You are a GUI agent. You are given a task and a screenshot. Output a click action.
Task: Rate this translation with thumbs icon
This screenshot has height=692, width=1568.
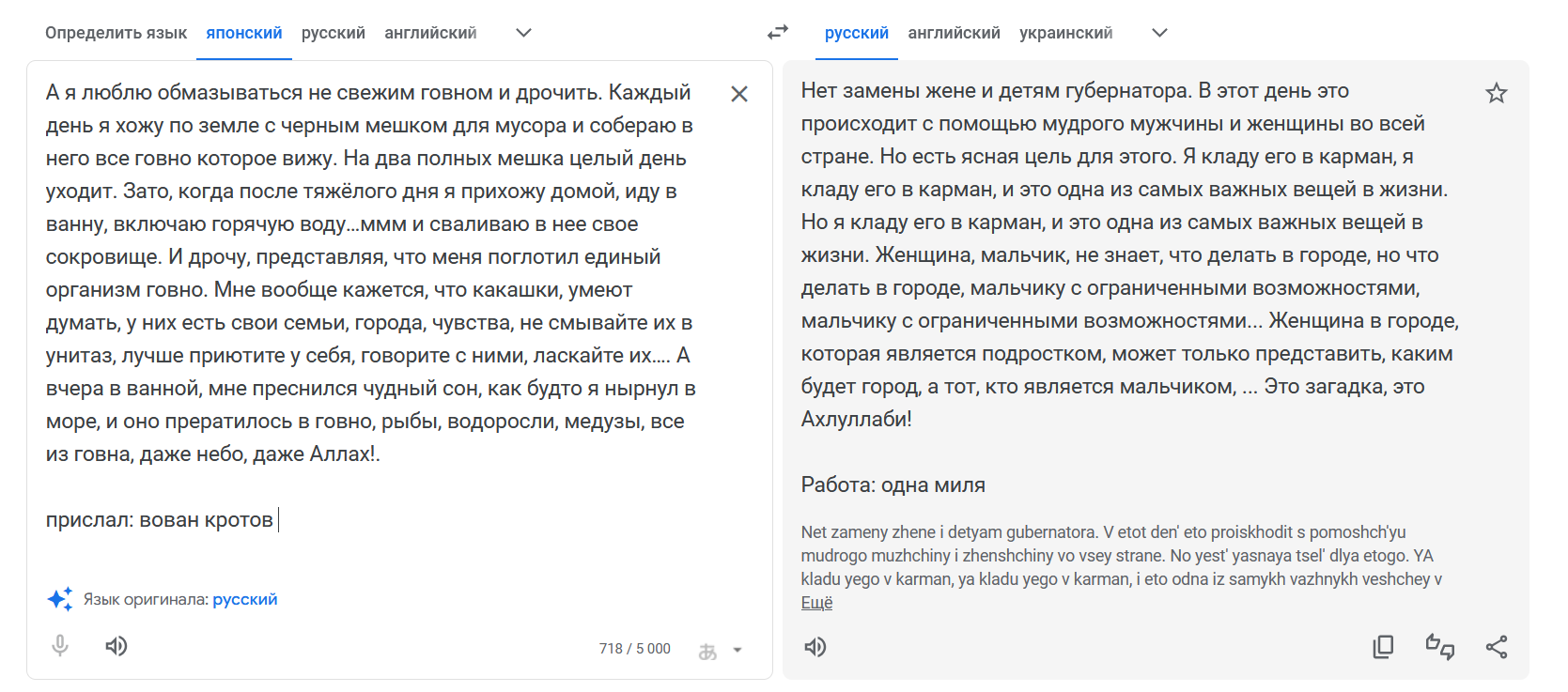click(1440, 647)
